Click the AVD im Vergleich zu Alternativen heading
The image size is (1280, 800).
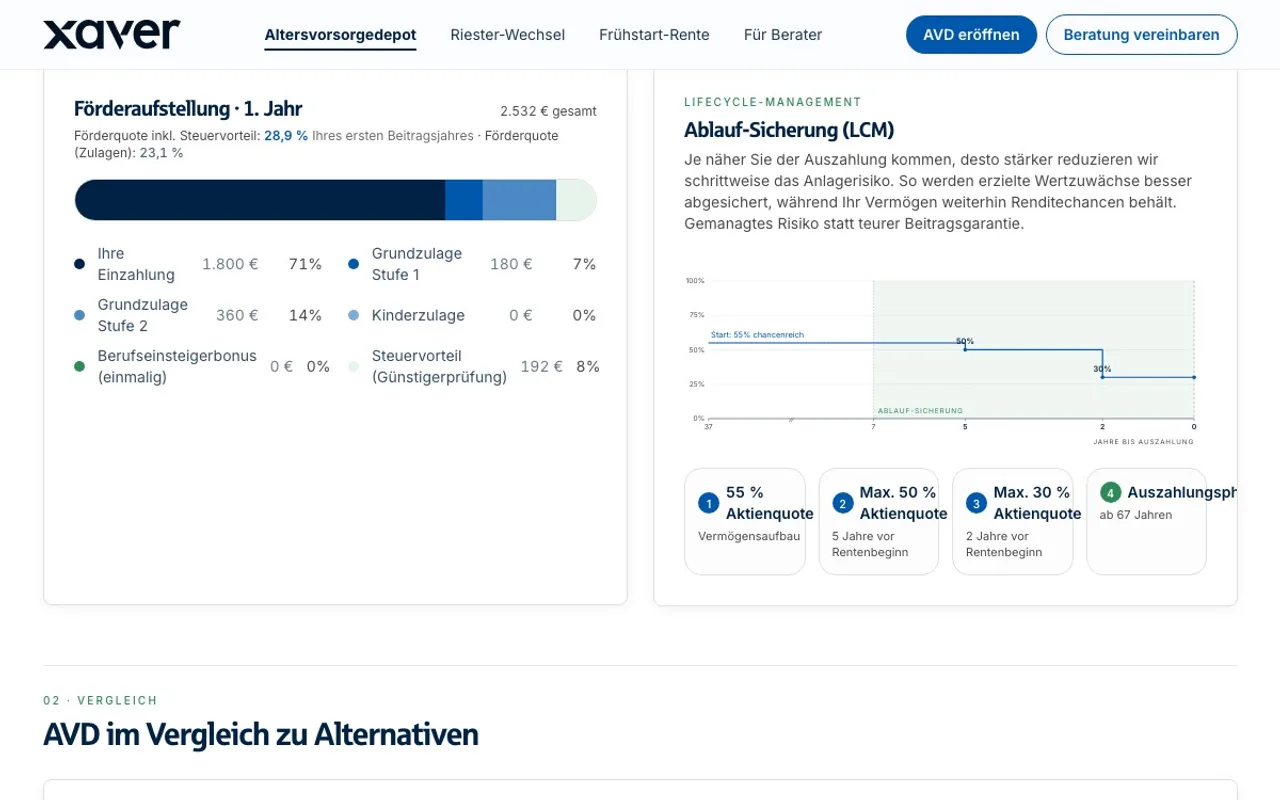tap(261, 734)
